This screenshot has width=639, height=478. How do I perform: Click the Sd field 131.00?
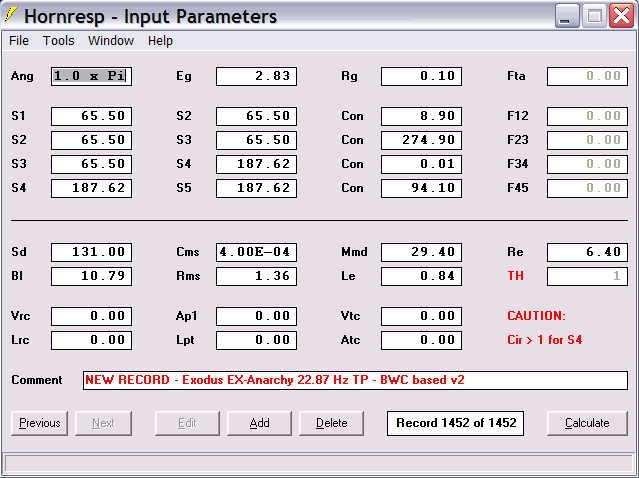tap(91, 252)
